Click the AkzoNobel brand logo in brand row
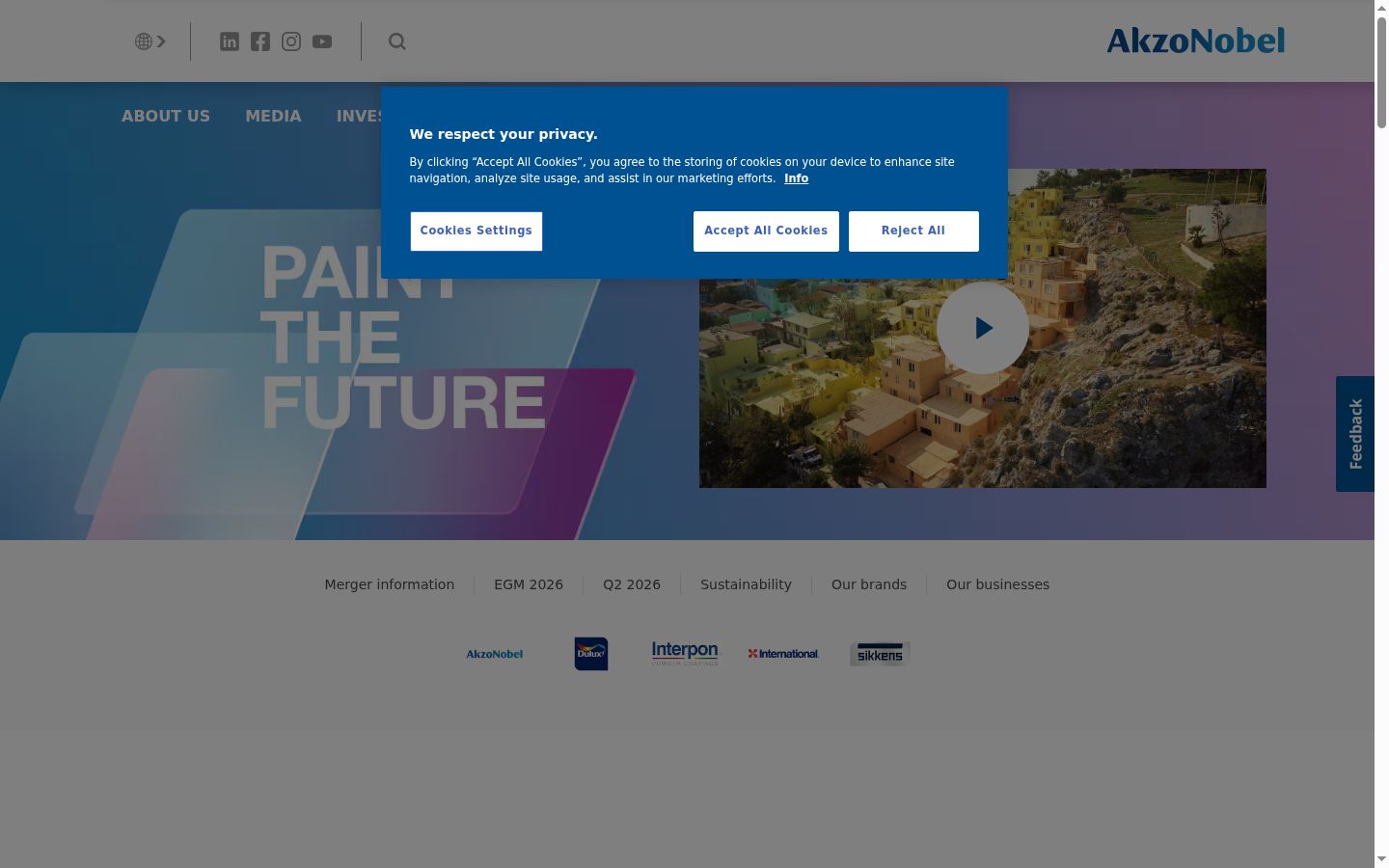 point(495,654)
